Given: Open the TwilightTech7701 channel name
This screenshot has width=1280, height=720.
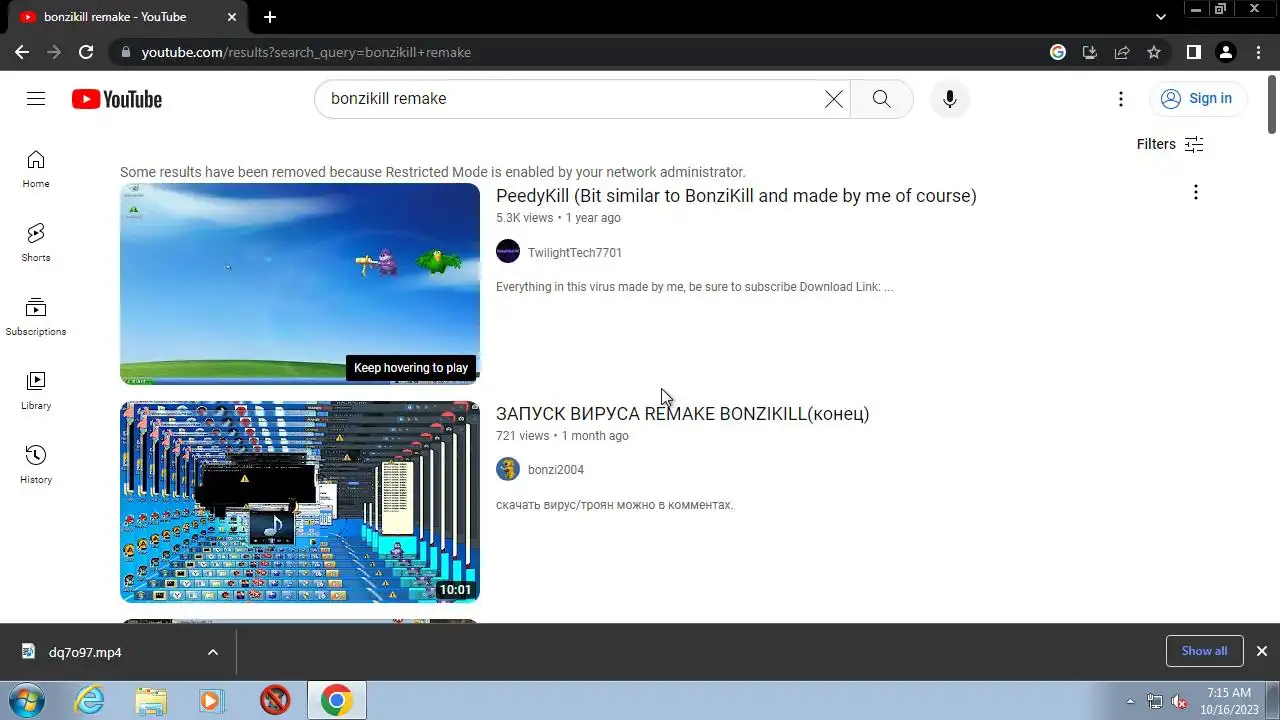Looking at the screenshot, I should (x=575, y=253).
